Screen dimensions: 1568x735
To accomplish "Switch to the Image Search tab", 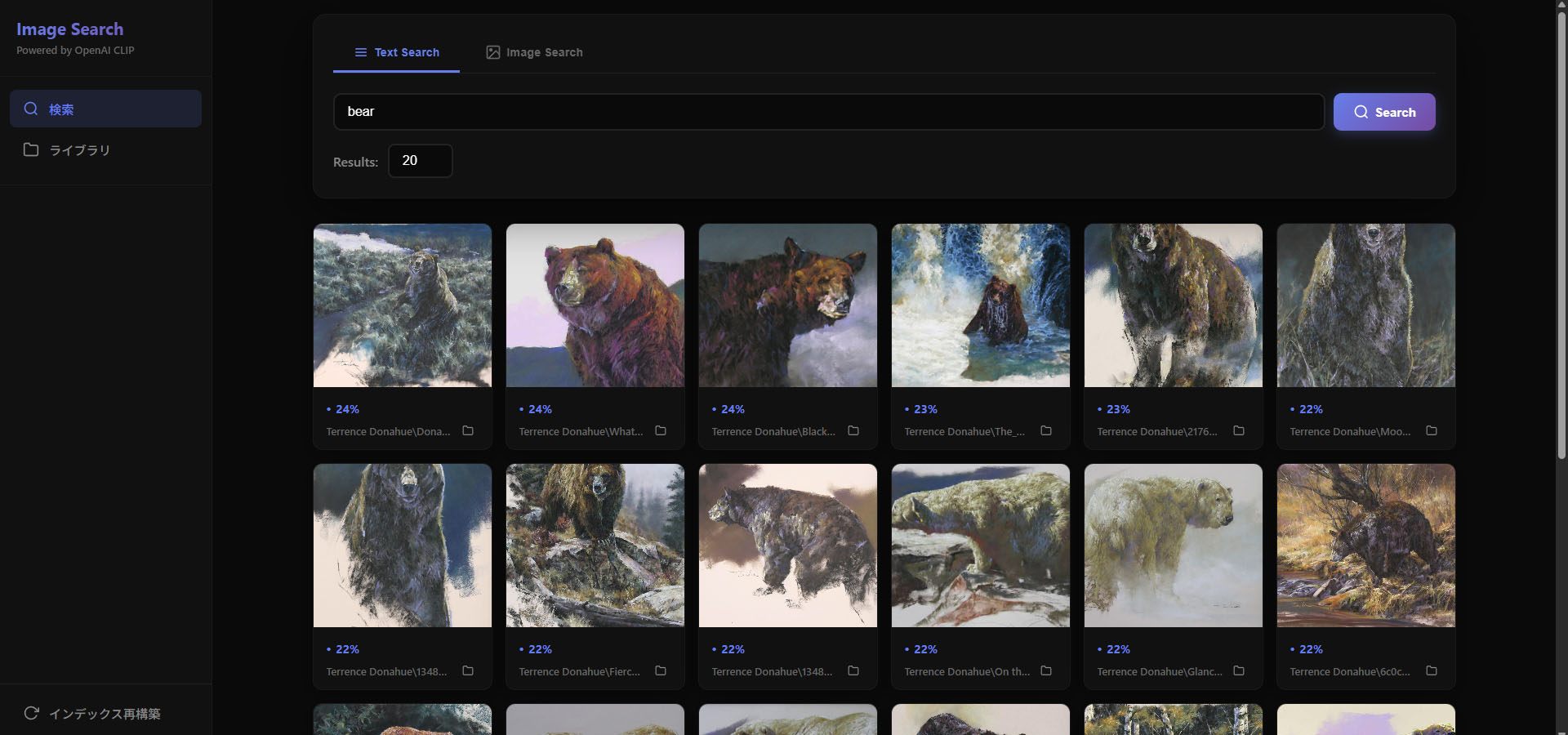I will click(534, 52).
